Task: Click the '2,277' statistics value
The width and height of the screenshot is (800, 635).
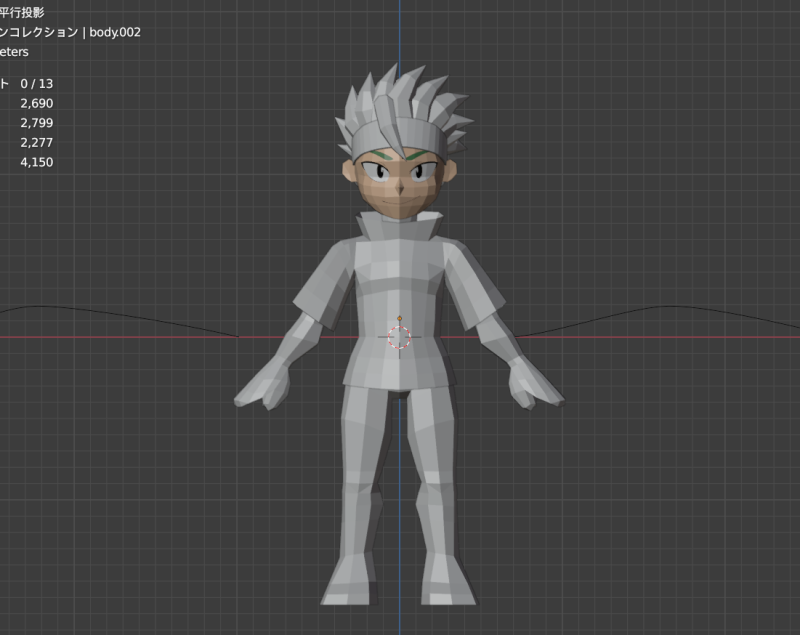Action: (37, 143)
